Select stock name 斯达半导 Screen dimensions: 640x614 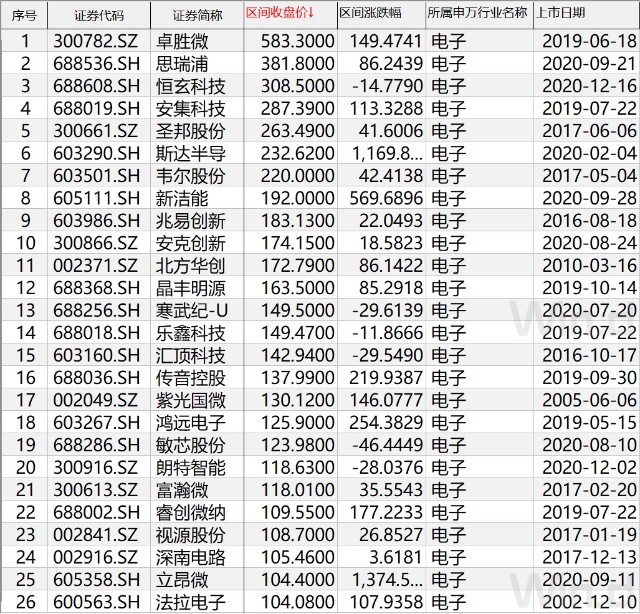pyautogui.click(x=191, y=154)
